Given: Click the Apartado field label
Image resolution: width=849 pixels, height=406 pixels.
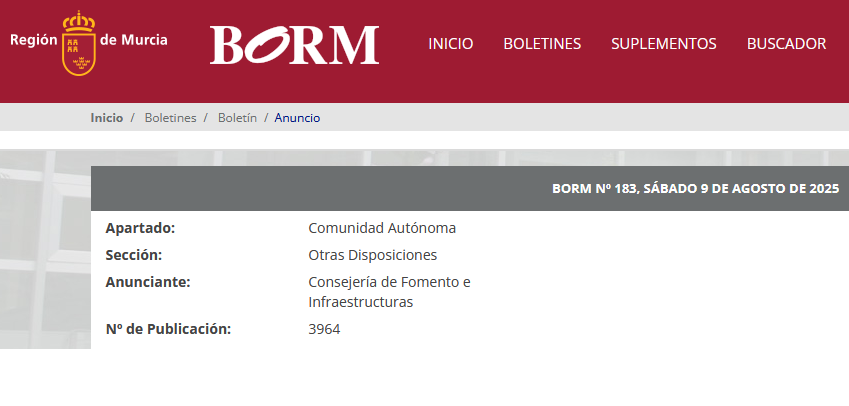Looking at the screenshot, I should coord(140,228).
